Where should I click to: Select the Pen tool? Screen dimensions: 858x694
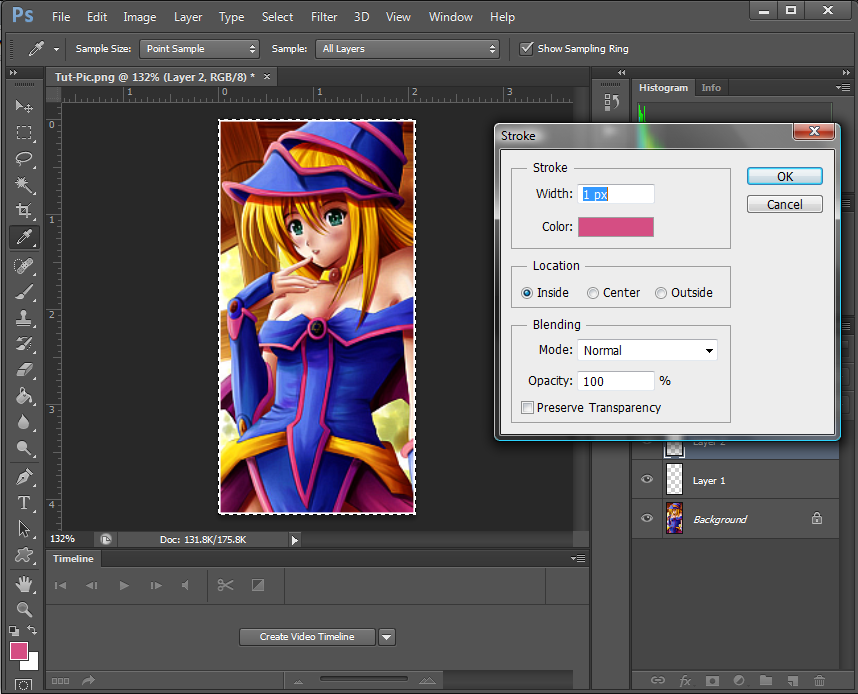point(24,477)
